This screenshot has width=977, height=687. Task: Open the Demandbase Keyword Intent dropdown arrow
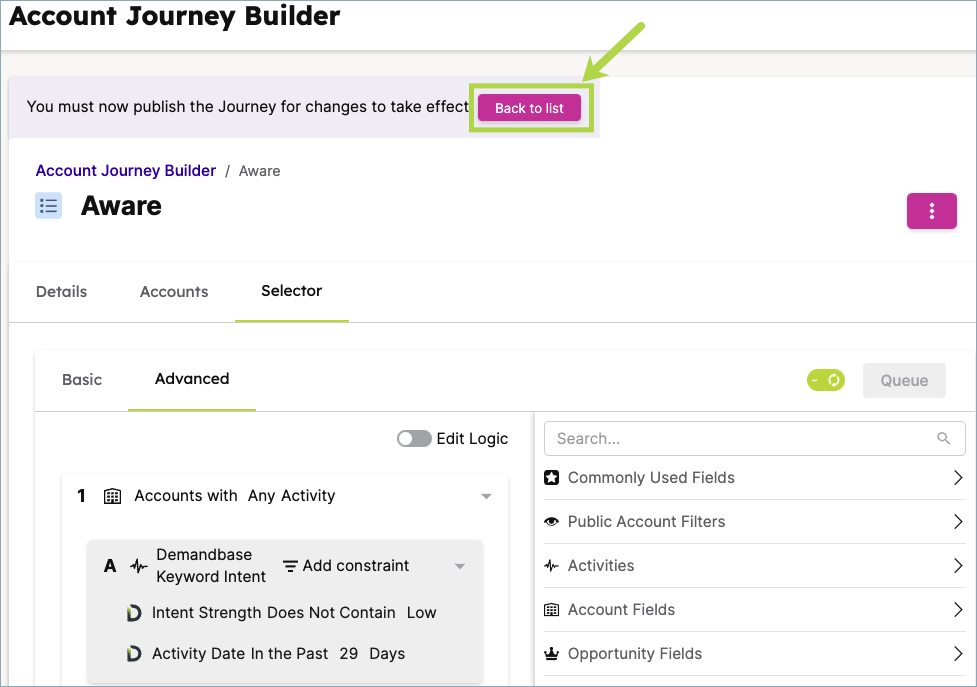click(x=460, y=566)
